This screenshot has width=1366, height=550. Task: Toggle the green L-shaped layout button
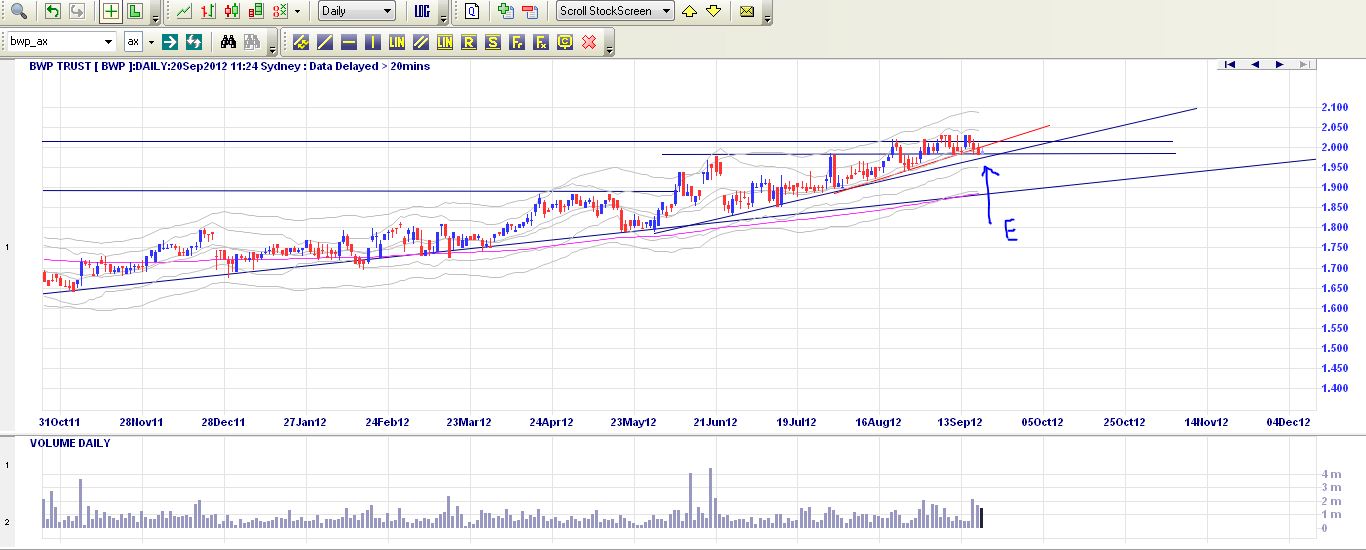(x=134, y=12)
